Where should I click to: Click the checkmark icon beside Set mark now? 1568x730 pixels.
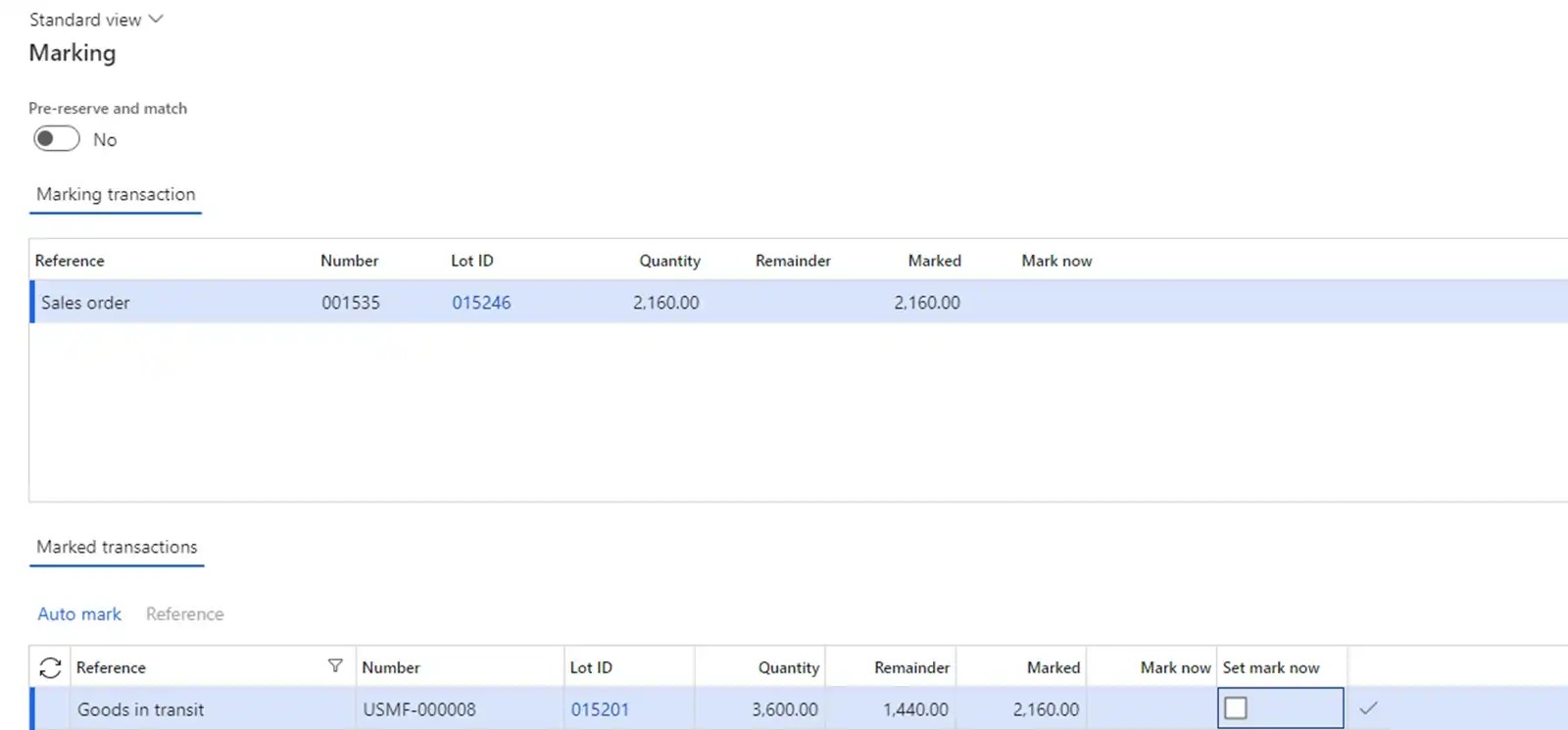pos(1368,707)
